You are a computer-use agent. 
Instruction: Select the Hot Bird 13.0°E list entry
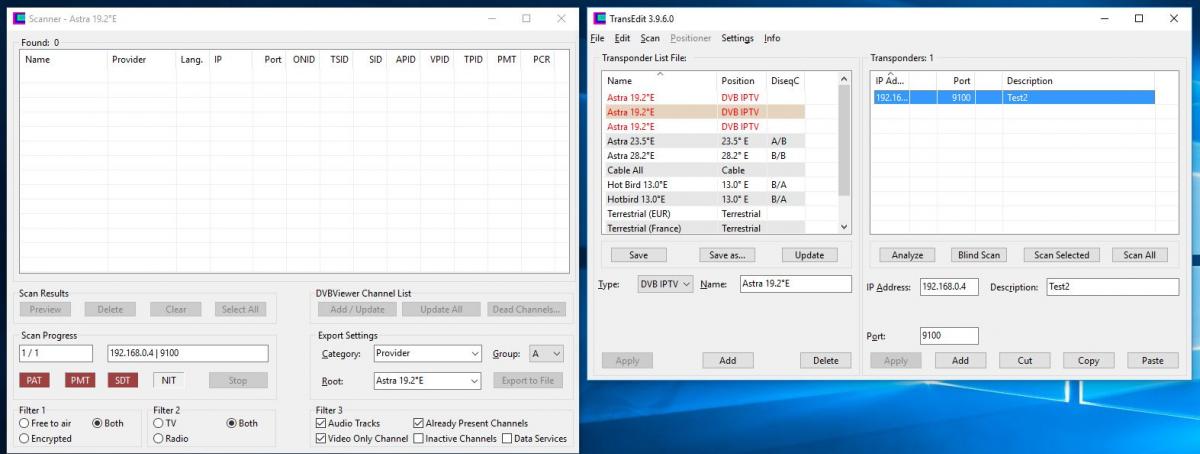[637, 184]
